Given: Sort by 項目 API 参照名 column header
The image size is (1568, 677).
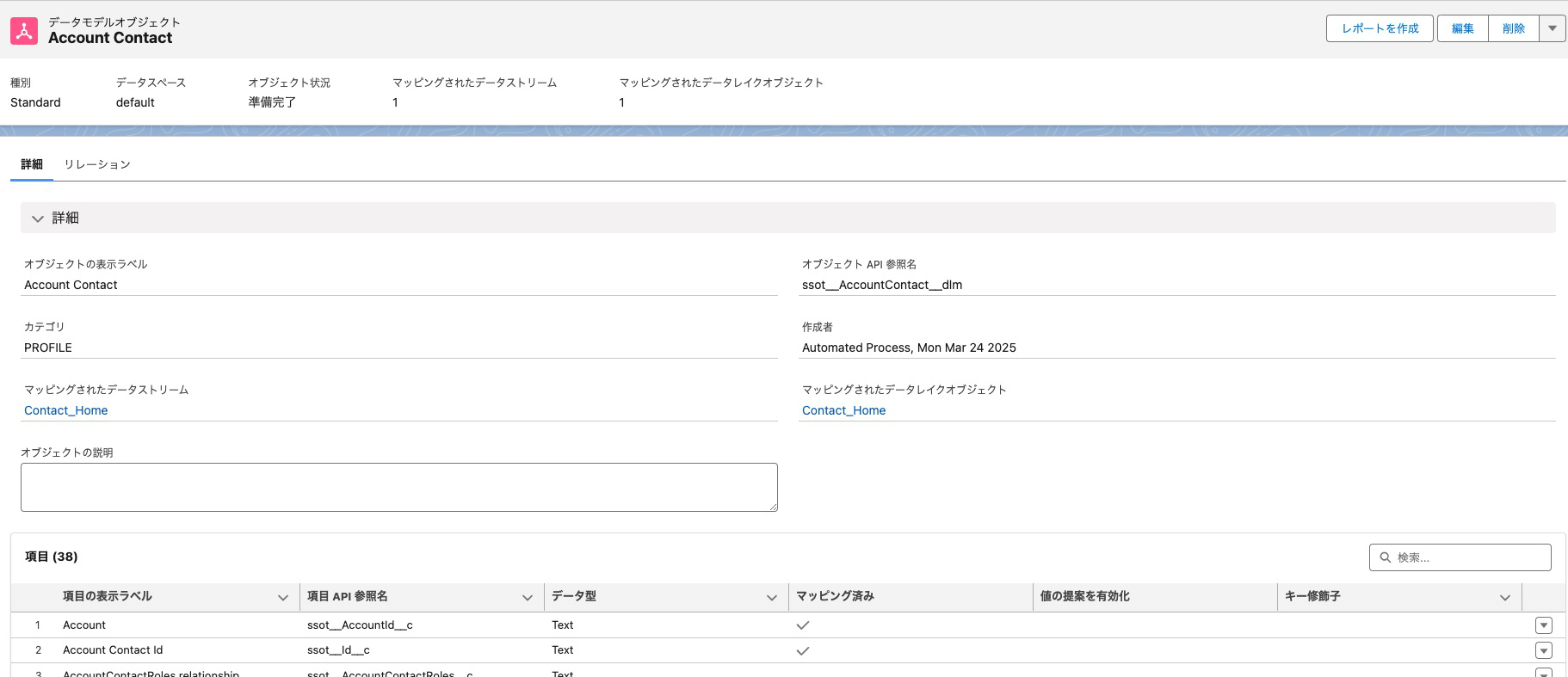Looking at the screenshot, I should click(348, 596).
